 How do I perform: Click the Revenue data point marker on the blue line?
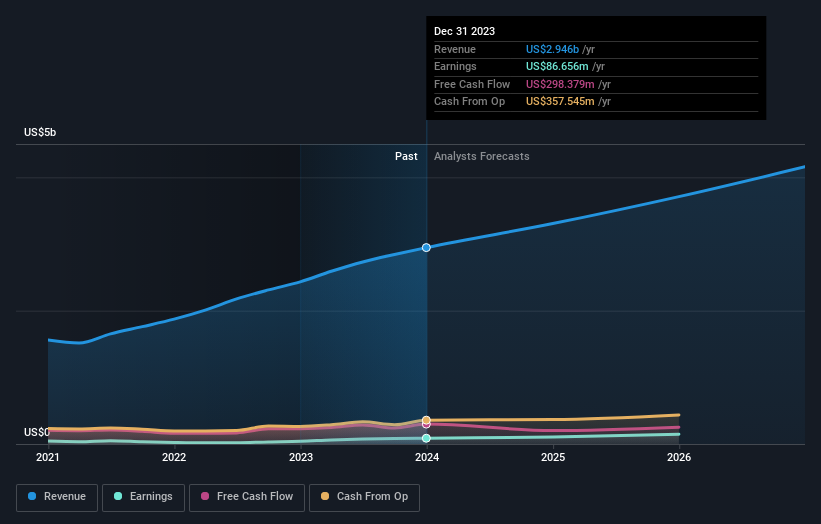tap(426, 248)
